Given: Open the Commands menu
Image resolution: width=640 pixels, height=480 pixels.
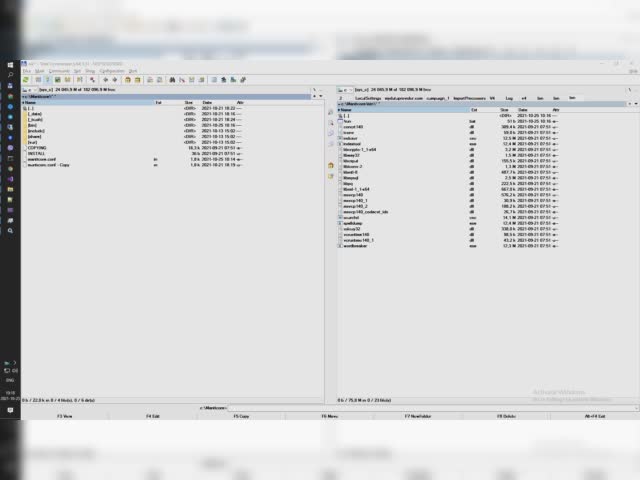Looking at the screenshot, I should click(x=59, y=71).
